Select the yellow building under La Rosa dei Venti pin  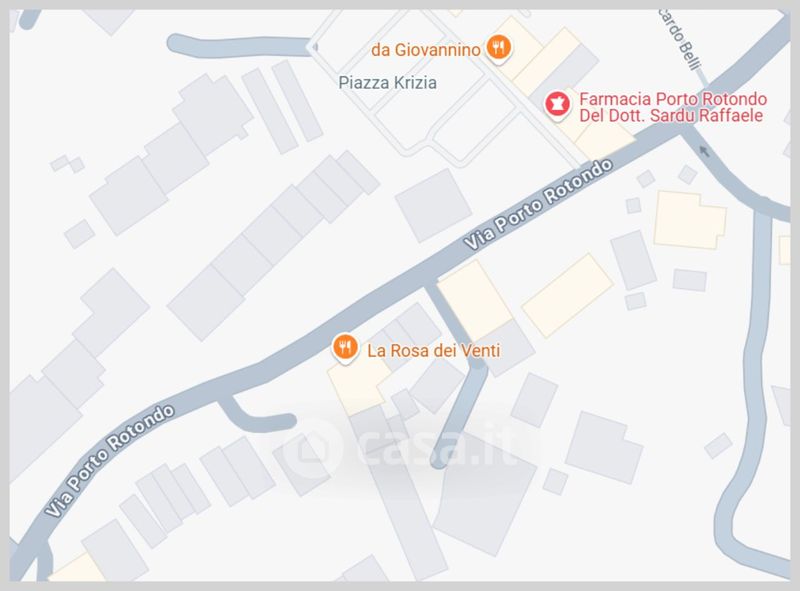(x=357, y=386)
